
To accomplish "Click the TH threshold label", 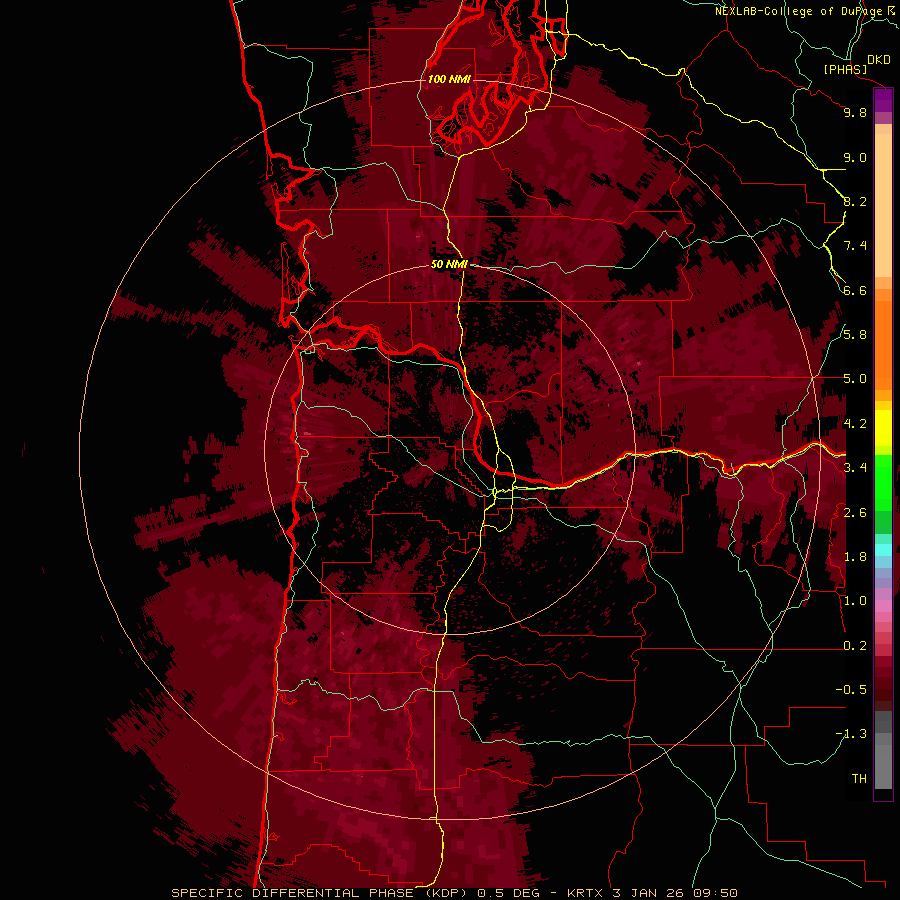I will (x=859, y=779).
